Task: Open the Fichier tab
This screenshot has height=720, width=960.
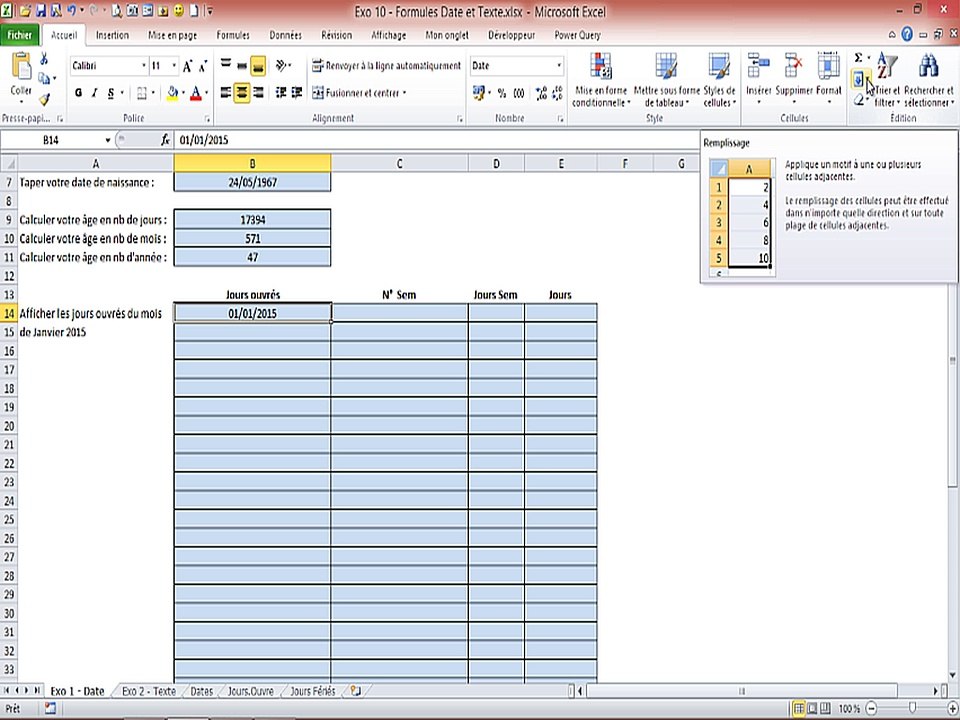Action: point(20,35)
